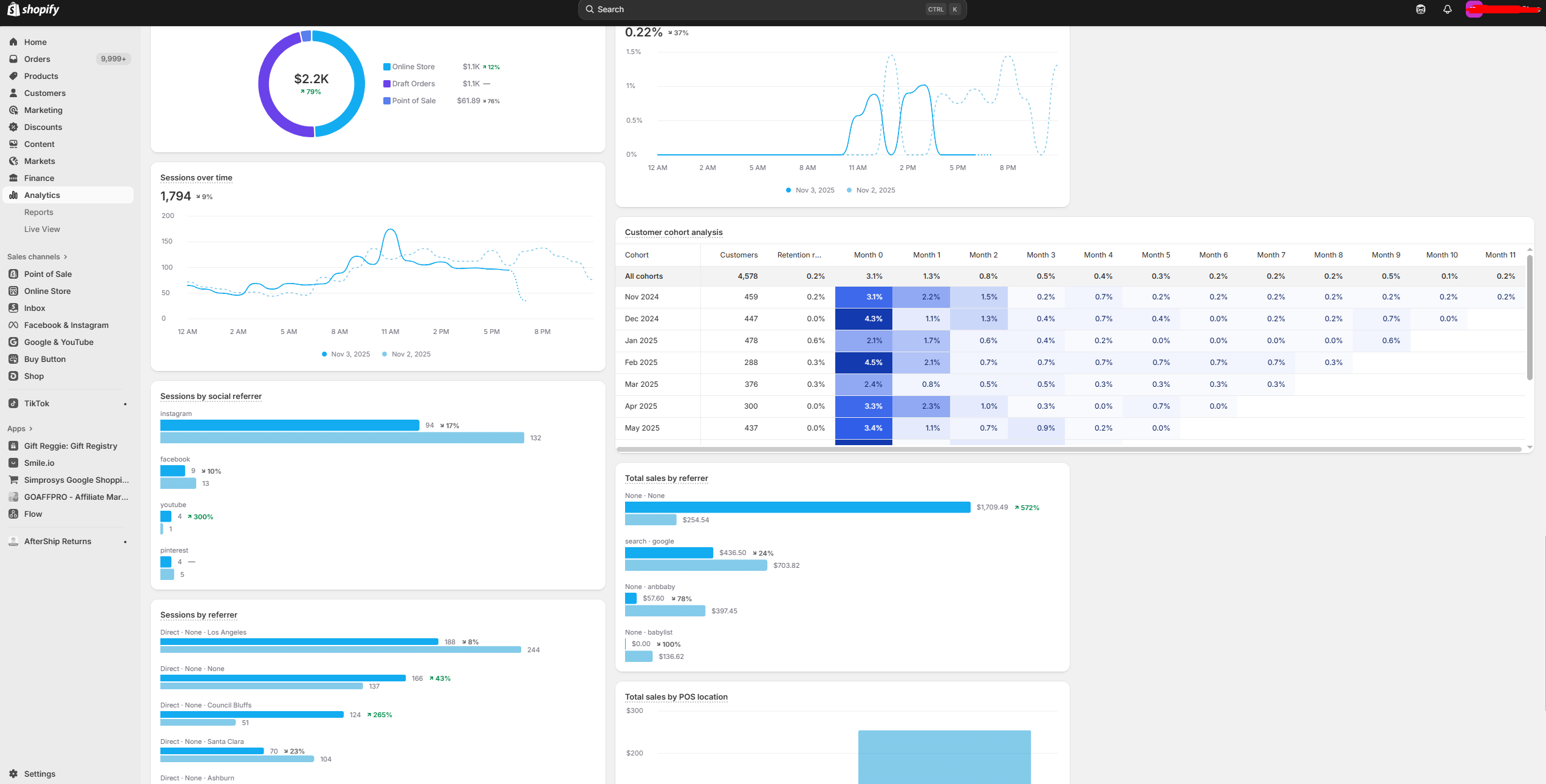Open the Sessions over time report title
This screenshot has width=1546, height=784.
(196, 177)
